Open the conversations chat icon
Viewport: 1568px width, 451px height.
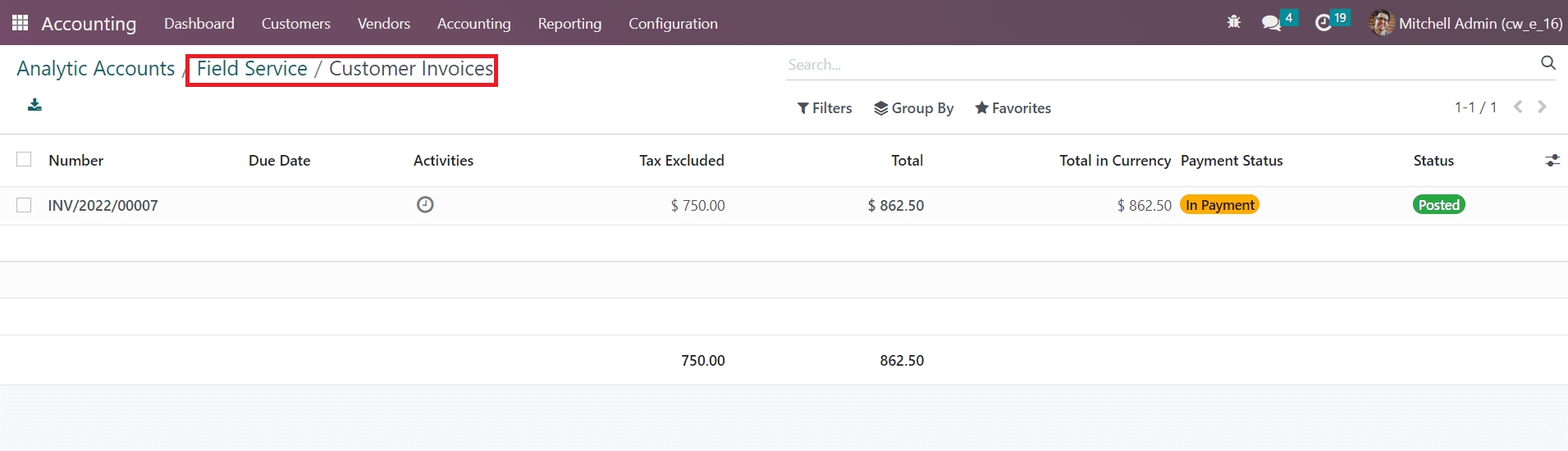point(1271,23)
